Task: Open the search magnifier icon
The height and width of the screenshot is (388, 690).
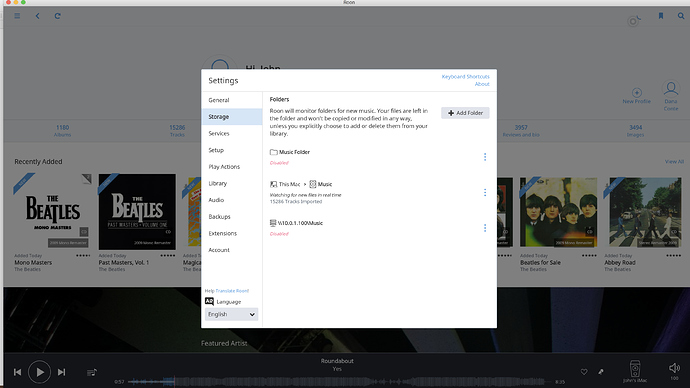Action: coord(681,16)
